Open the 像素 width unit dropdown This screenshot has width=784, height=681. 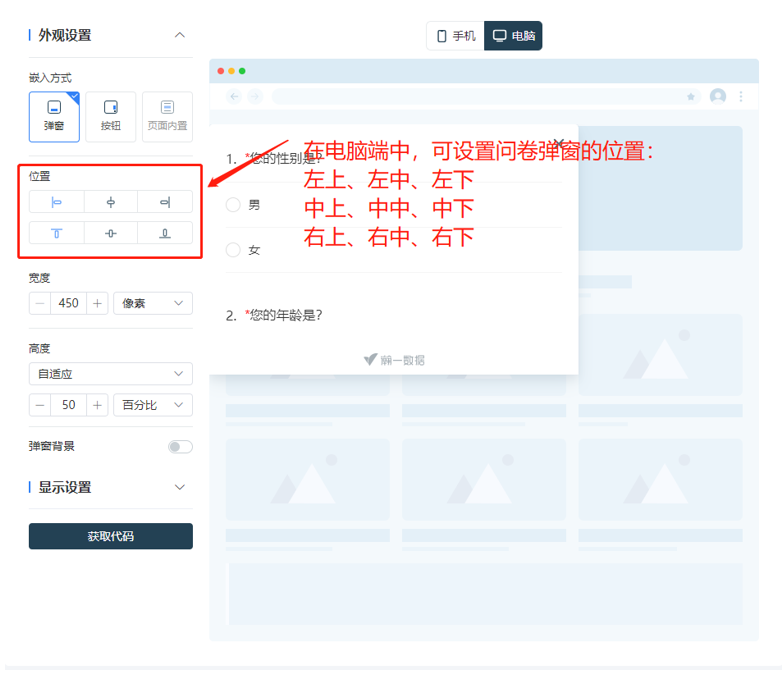point(153,303)
